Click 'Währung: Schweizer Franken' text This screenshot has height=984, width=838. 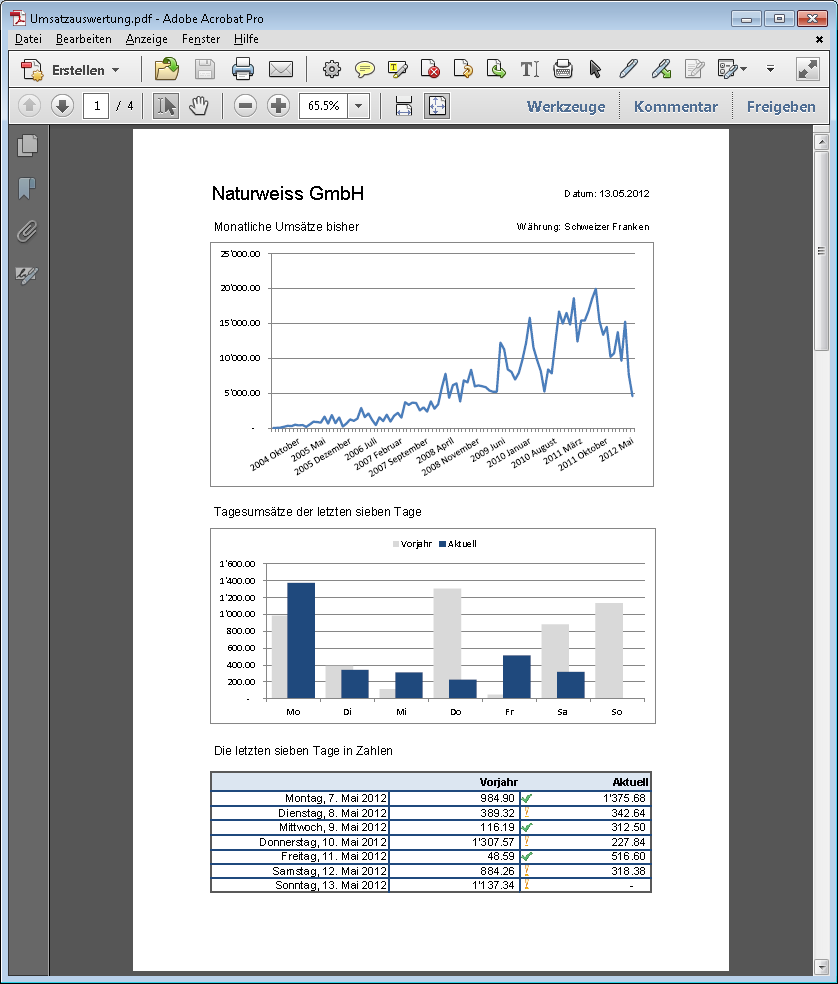pyautogui.click(x=583, y=227)
